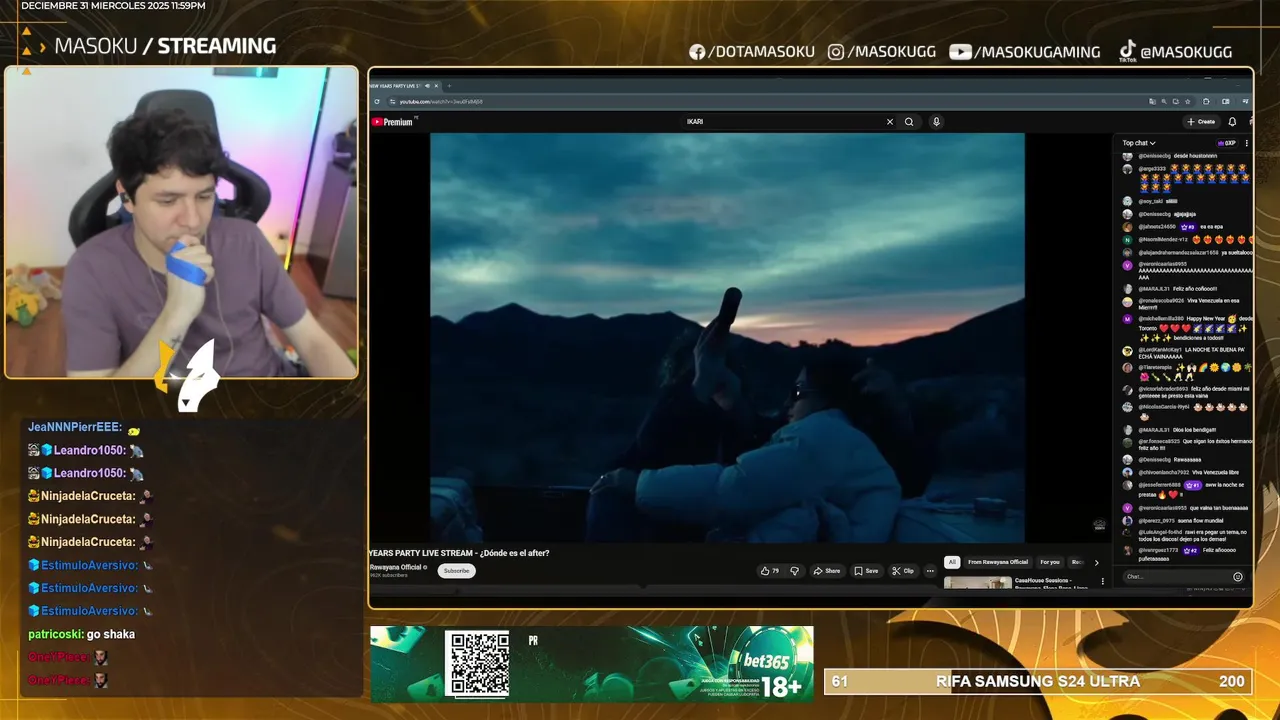Clear the IKARI search text
This screenshot has height=720, width=1280.
(889, 122)
